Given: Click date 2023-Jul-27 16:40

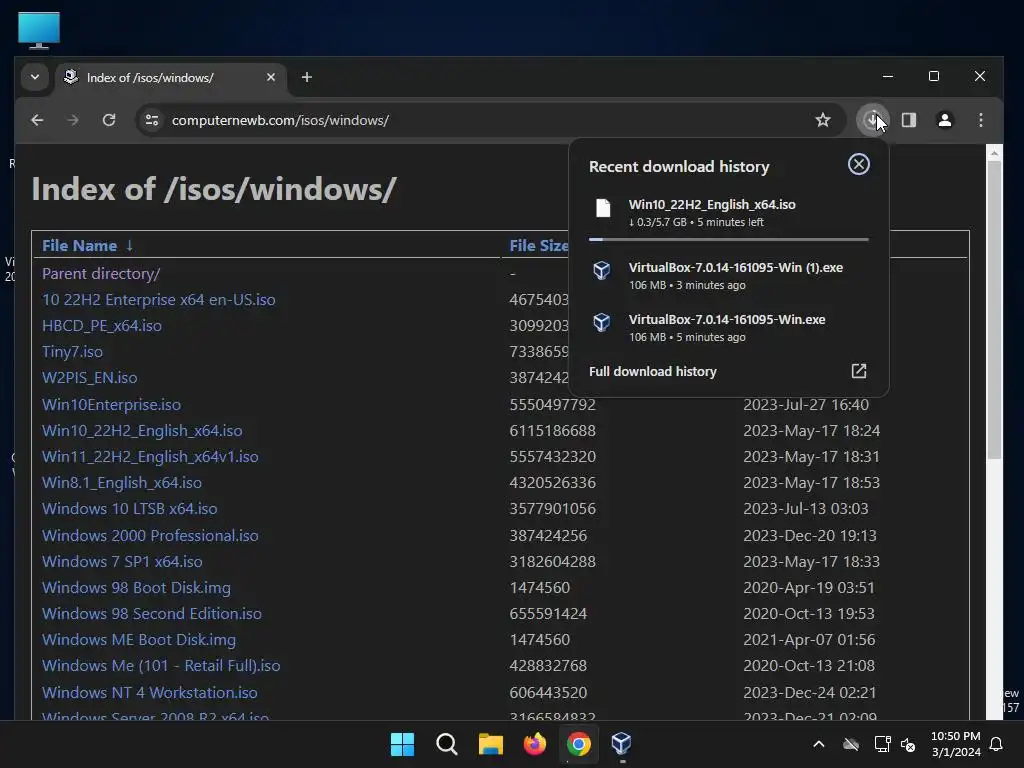Looking at the screenshot, I should click(806, 405).
